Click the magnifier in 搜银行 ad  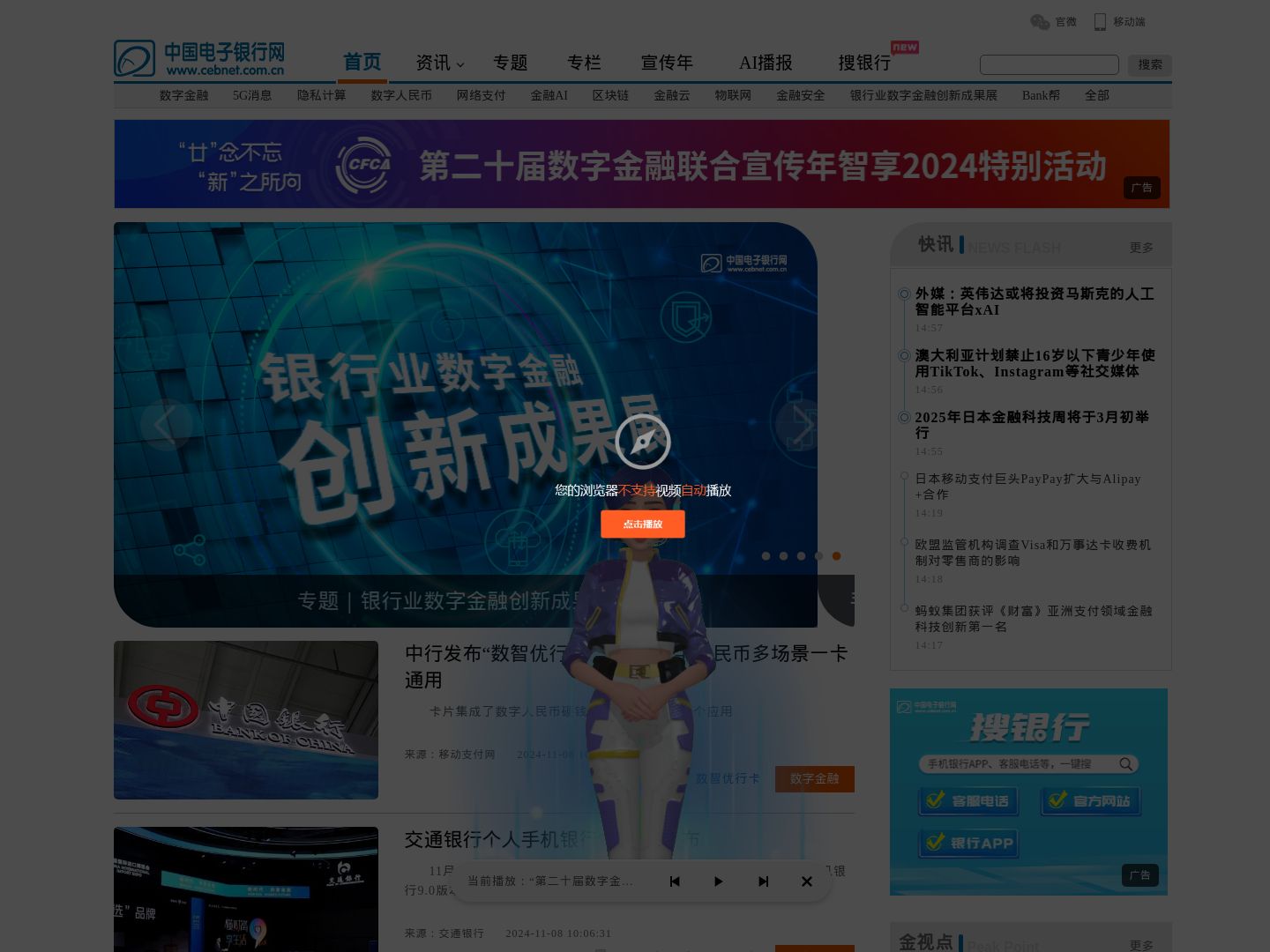pyautogui.click(x=1125, y=764)
